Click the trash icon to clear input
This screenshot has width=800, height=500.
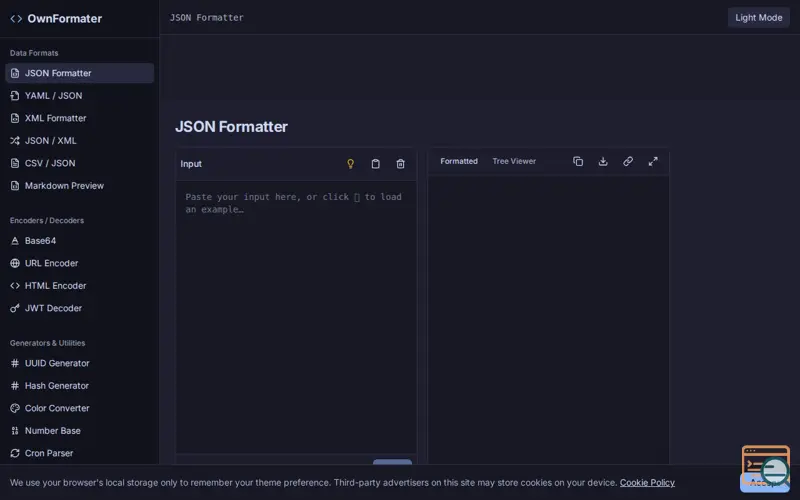click(401, 164)
